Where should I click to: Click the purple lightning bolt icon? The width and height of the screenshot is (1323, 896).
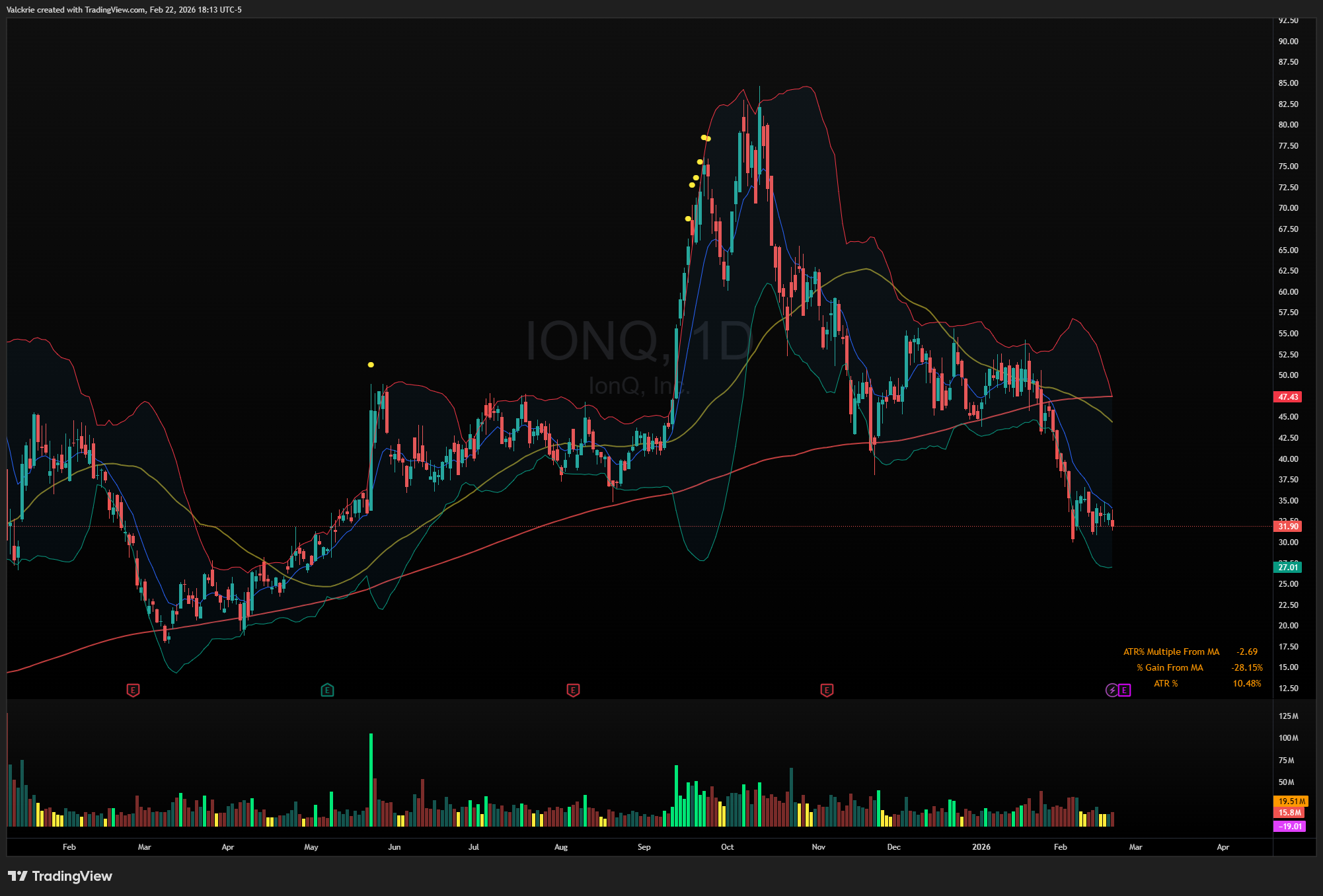click(1112, 691)
